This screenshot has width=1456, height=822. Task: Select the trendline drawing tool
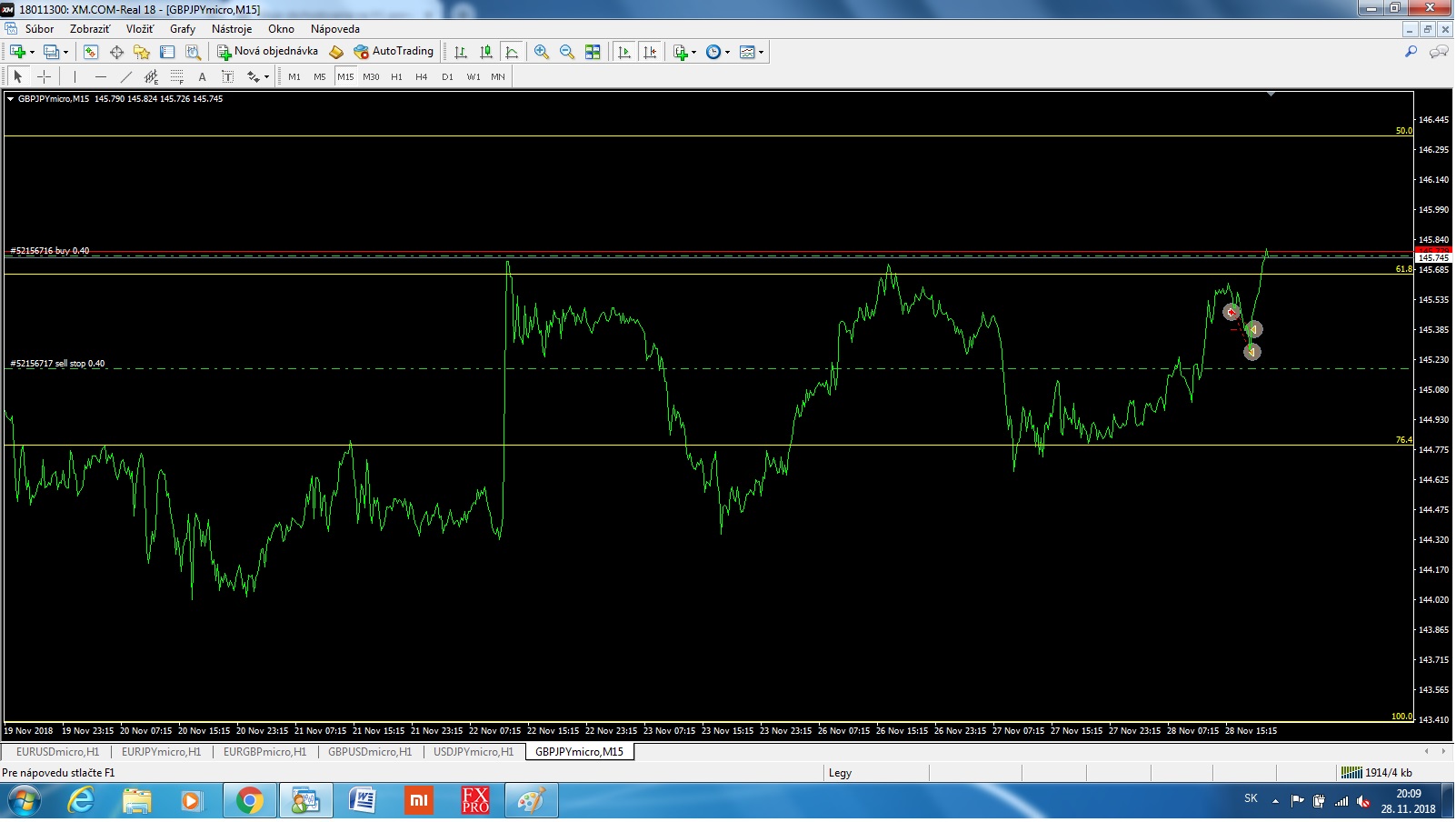[x=126, y=77]
